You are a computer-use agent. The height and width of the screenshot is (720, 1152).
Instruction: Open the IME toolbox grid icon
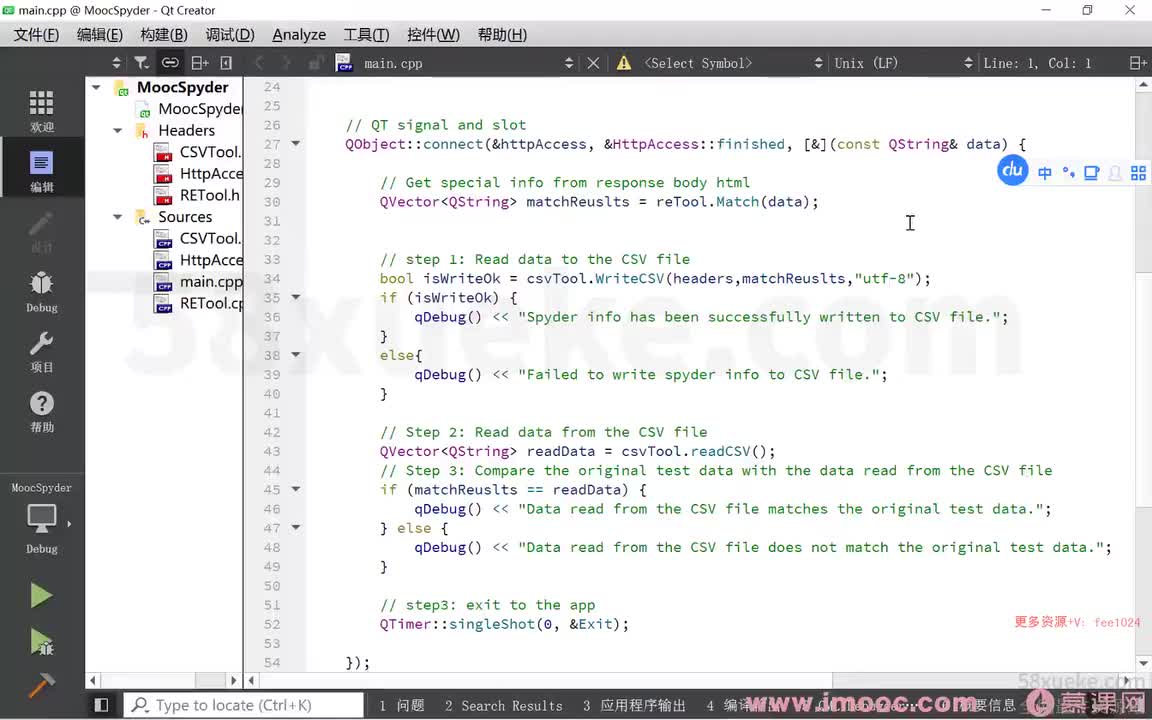pos(1138,173)
